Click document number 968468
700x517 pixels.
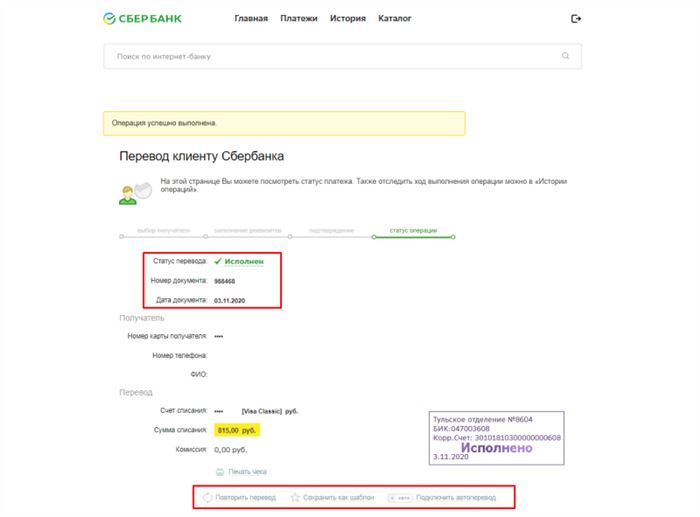point(225,281)
